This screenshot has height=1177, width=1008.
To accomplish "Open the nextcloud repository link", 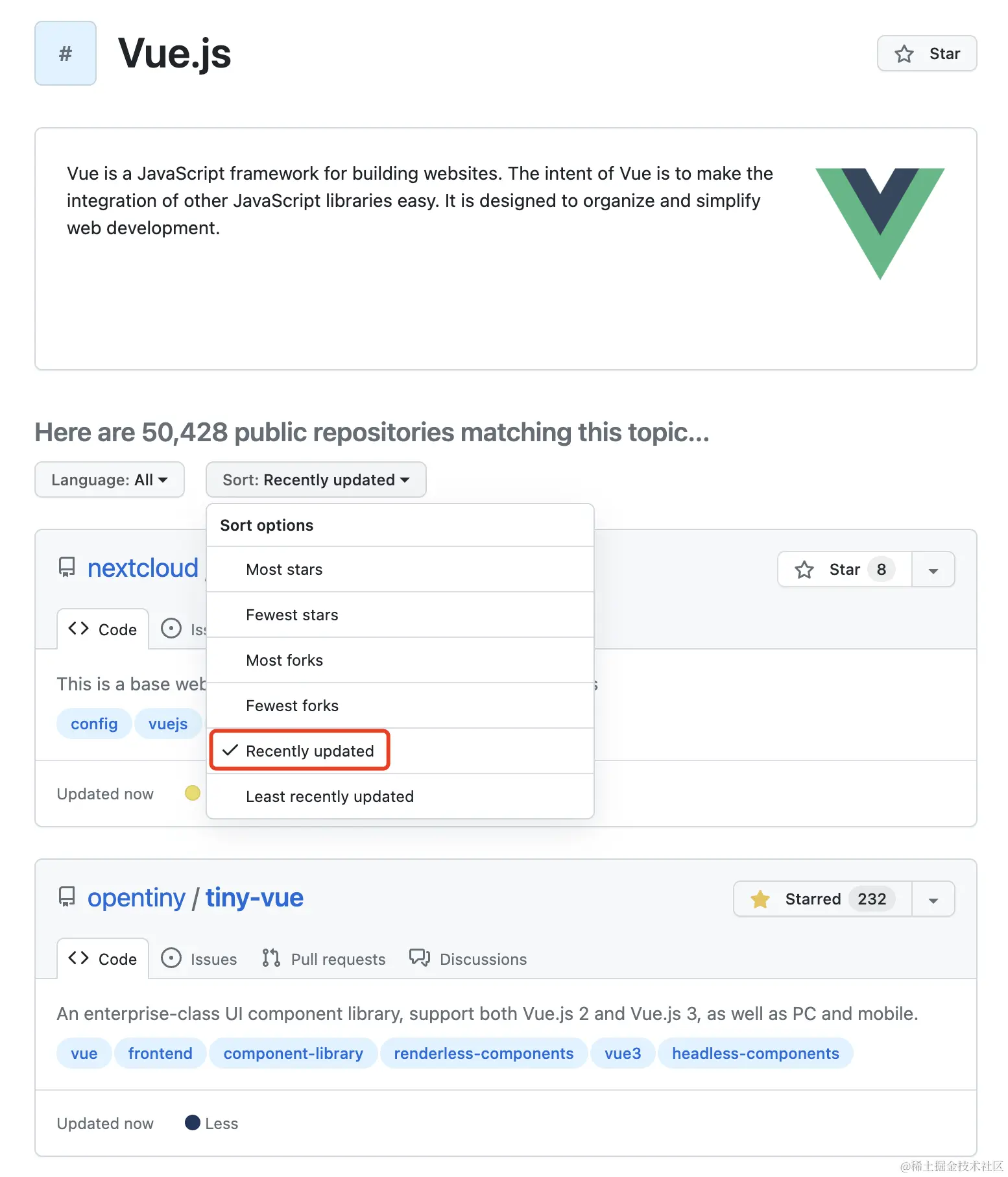I will tap(143, 567).
